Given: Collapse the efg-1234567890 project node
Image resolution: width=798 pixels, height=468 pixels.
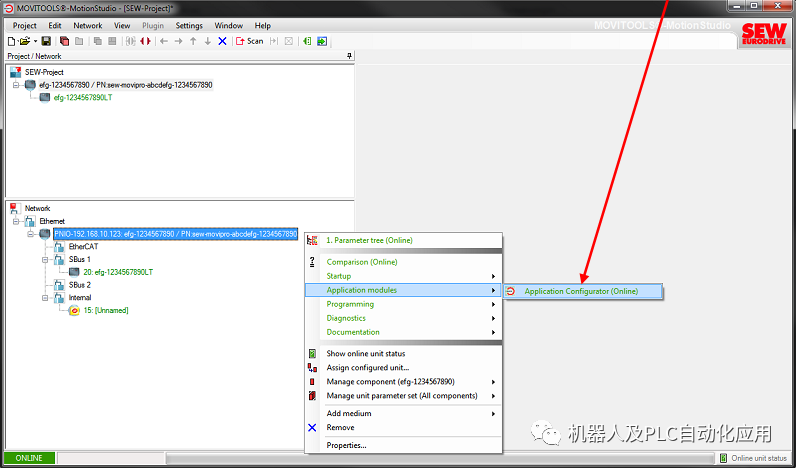Looking at the screenshot, I should [x=16, y=85].
